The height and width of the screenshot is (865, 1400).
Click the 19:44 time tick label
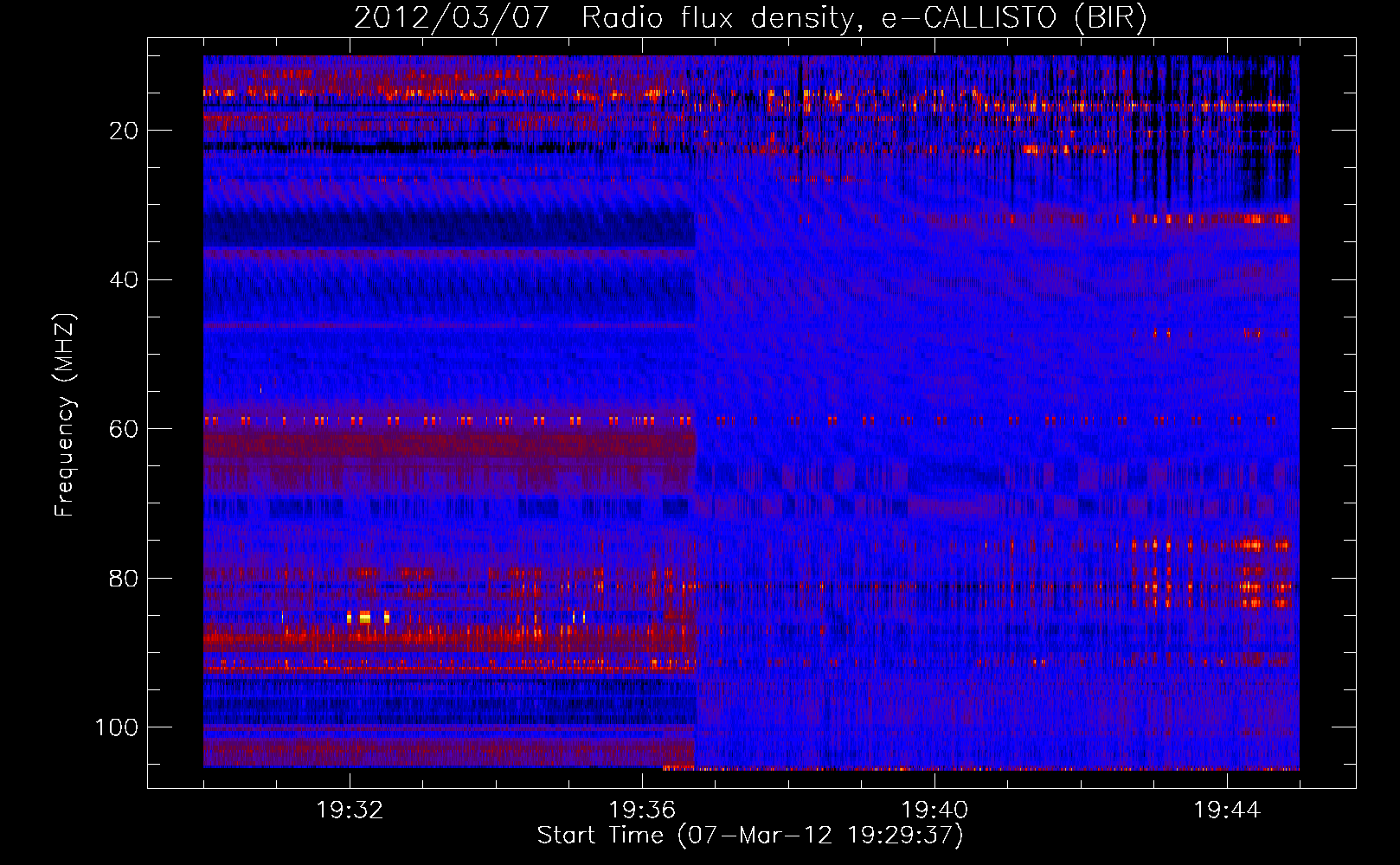click(1227, 811)
